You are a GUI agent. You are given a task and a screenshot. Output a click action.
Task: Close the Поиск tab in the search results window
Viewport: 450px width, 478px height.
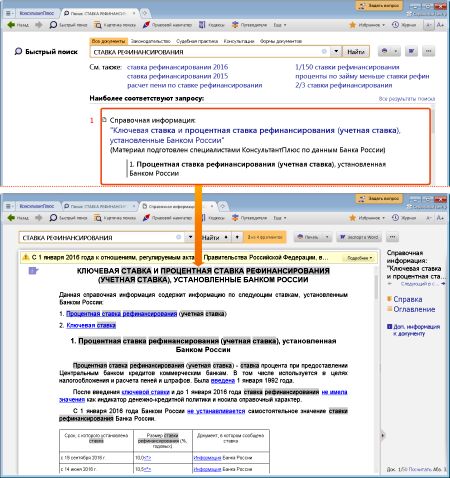tap(134, 13)
